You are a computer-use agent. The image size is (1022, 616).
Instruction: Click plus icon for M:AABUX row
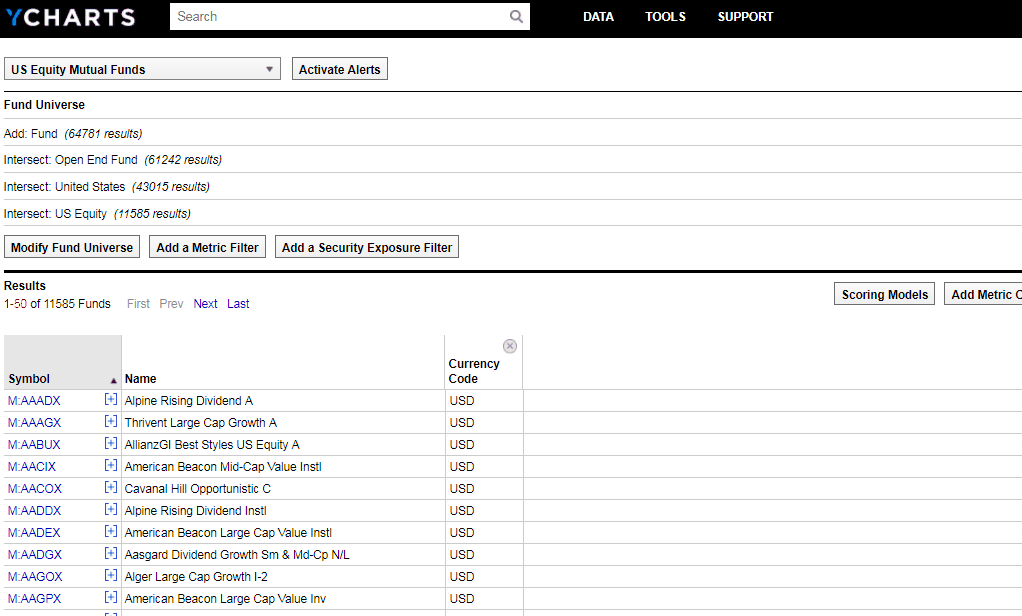pos(111,444)
